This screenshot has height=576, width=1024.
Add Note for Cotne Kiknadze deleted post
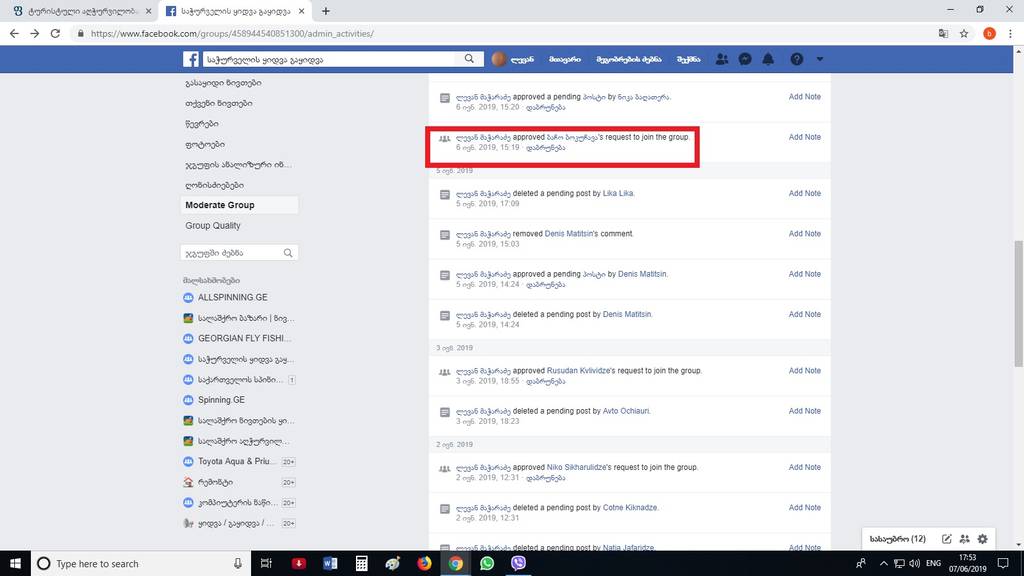805,508
